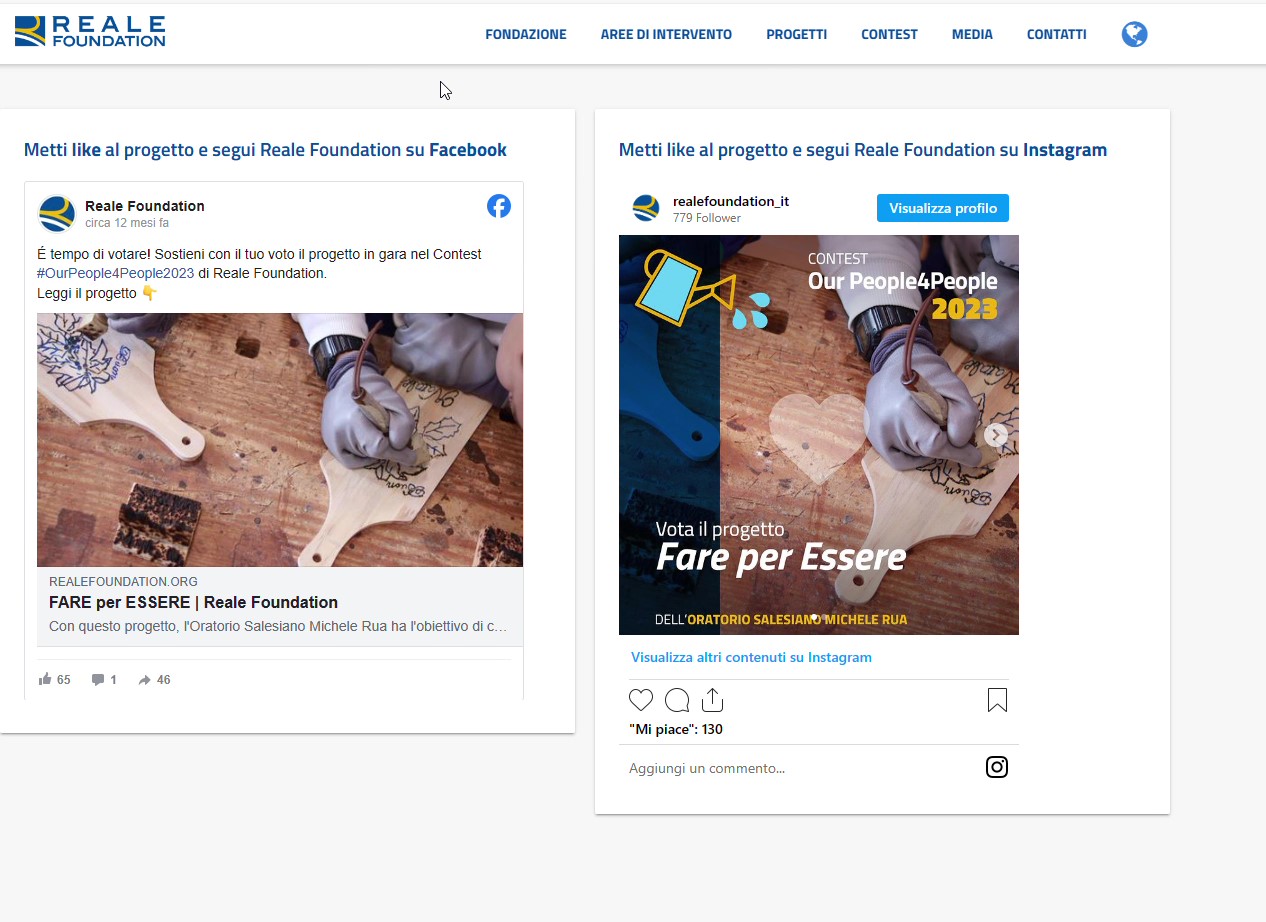
Task: Open the Media menu
Action: 972,34
